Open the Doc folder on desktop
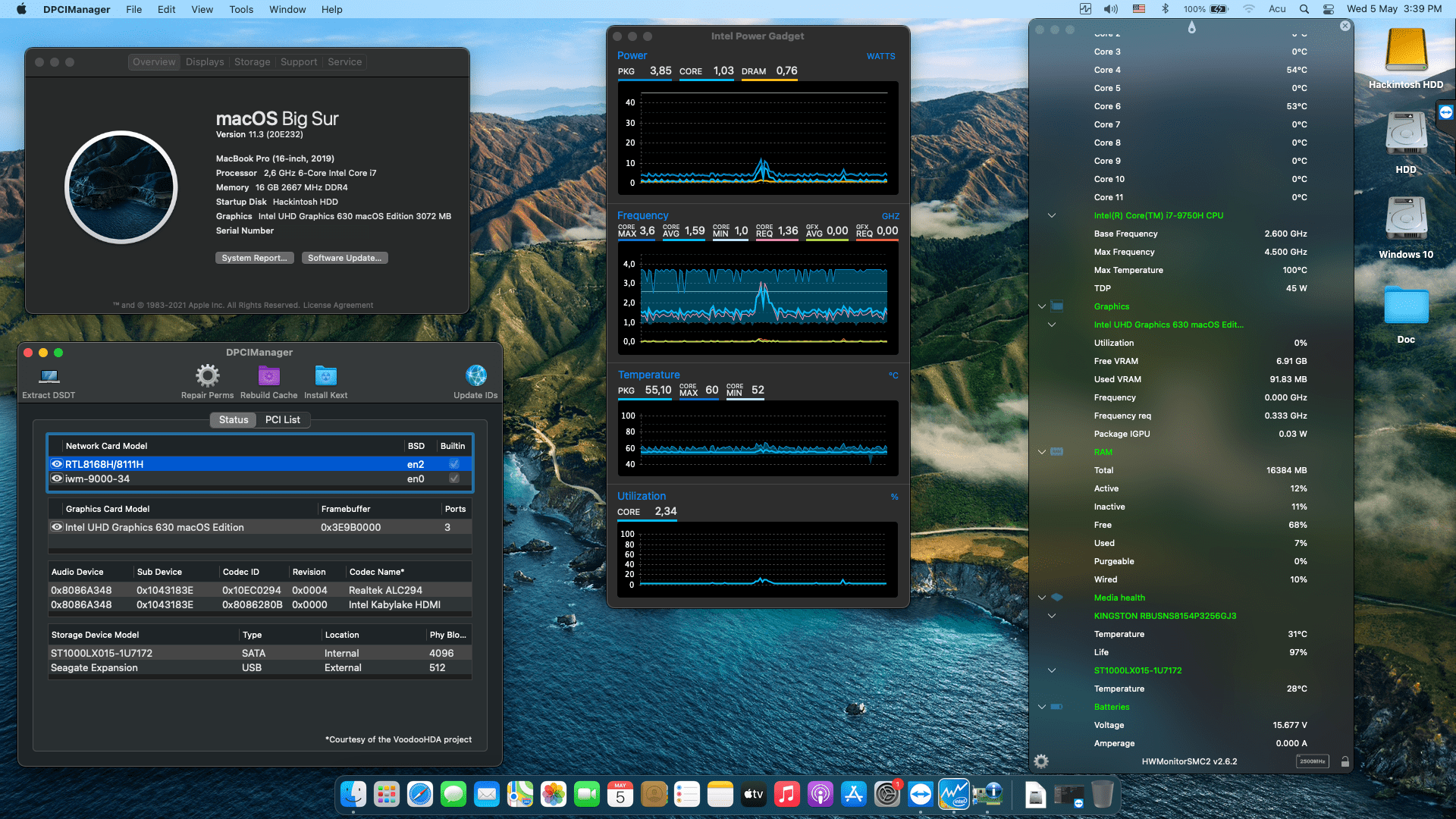 coord(1406,306)
